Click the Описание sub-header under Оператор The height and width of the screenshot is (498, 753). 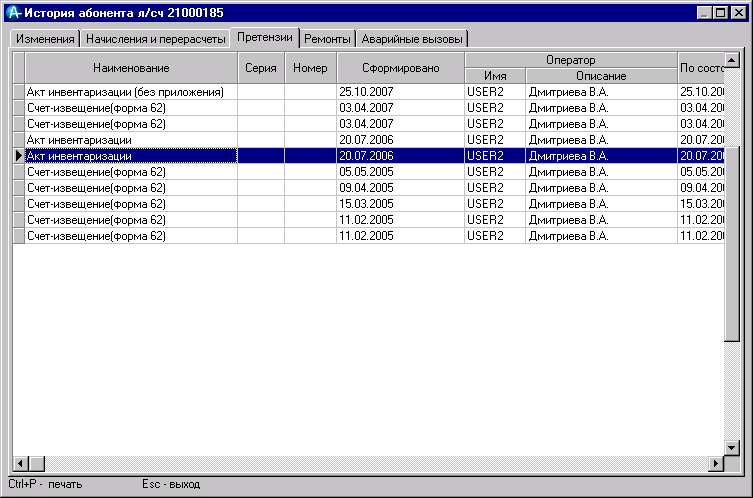[x=601, y=76]
